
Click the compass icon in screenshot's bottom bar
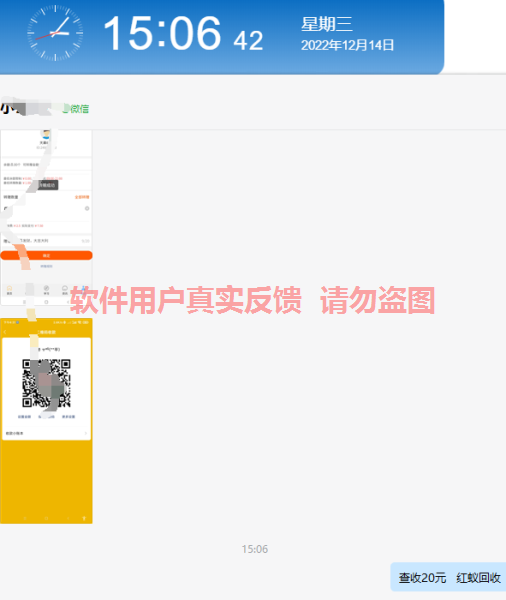coord(46,290)
